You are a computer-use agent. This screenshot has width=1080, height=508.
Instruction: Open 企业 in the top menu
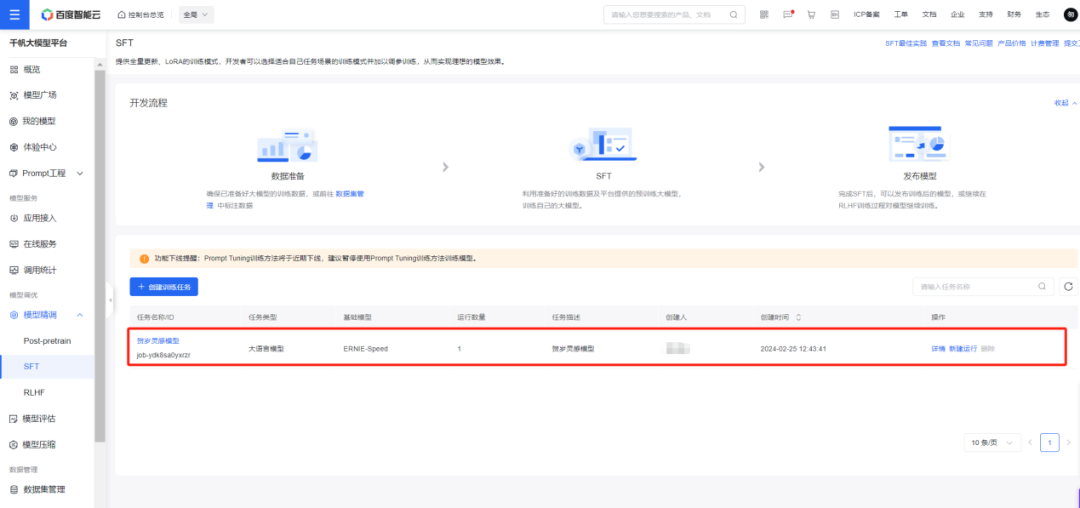(x=957, y=14)
